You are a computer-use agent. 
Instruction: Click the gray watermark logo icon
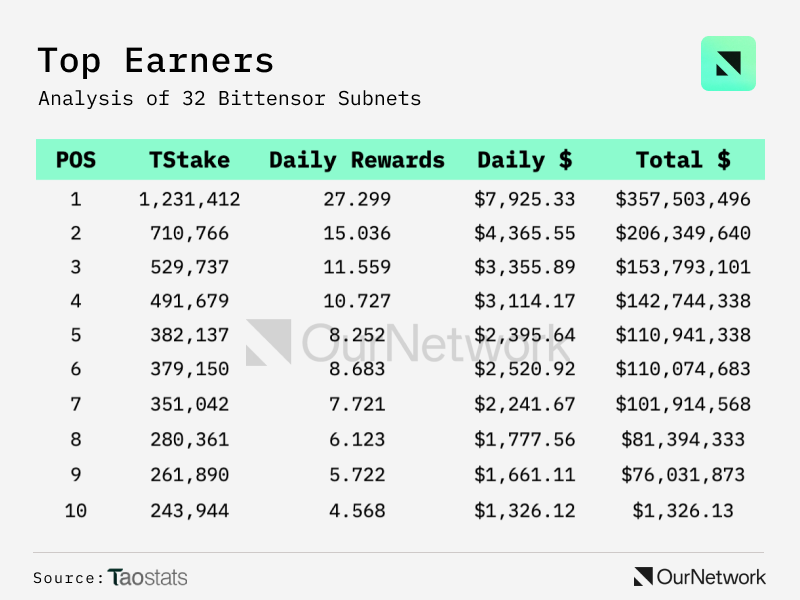tap(268, 342)
